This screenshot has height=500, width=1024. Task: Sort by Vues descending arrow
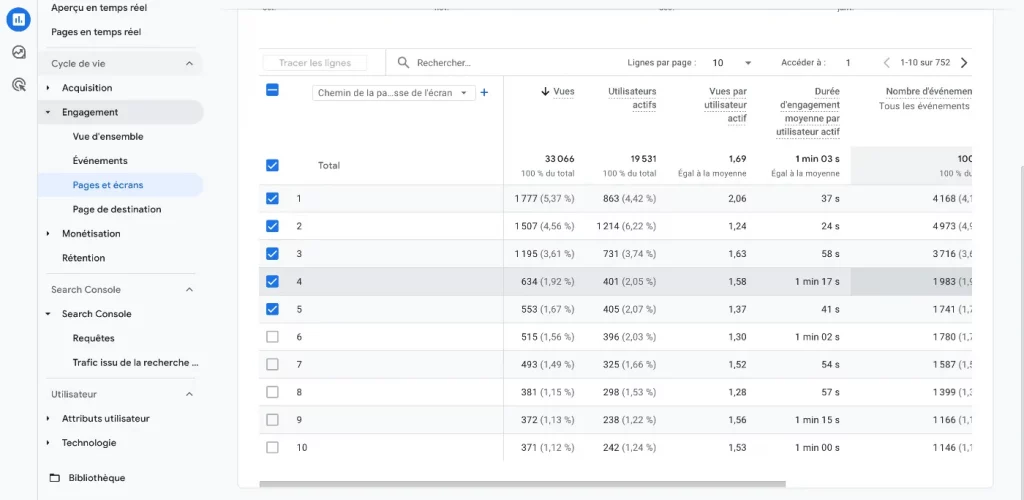tap(545, 91)
